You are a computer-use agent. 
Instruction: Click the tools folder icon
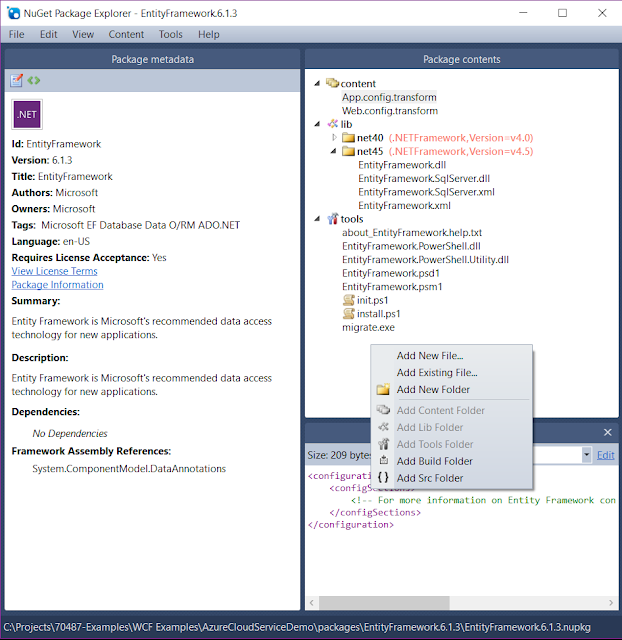(333, 219)
